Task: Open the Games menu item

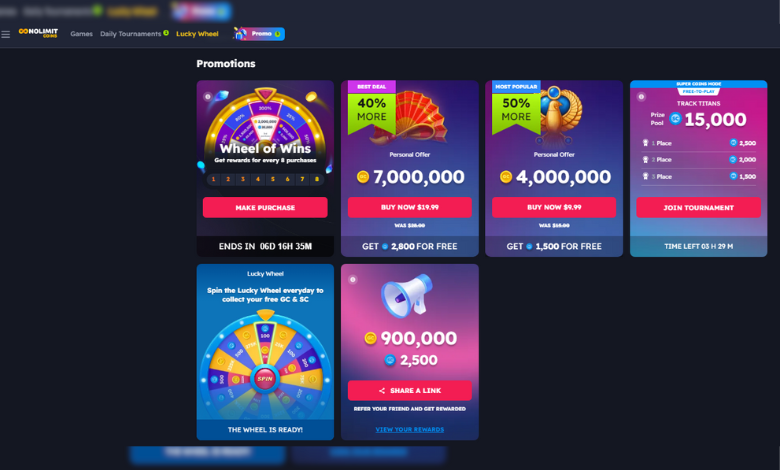Action: pos(82,34)
